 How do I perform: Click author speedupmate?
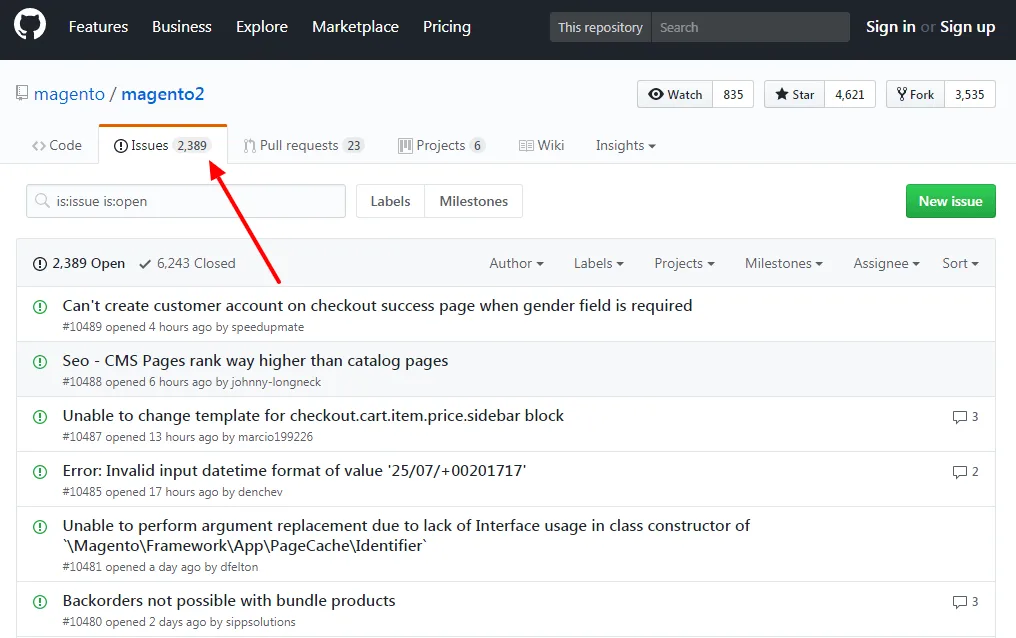coord(268,327)
